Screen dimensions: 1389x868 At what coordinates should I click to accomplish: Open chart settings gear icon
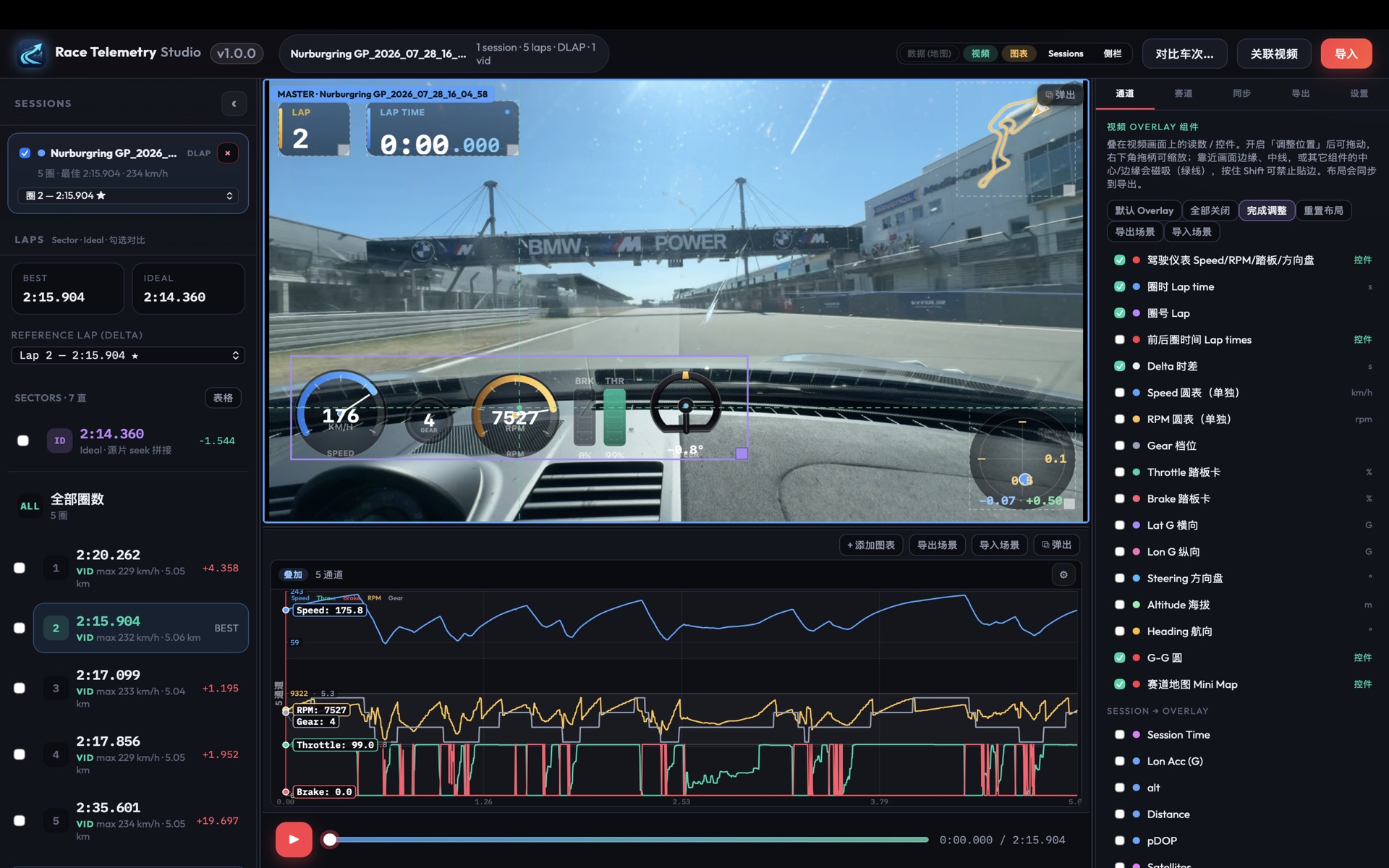click(1063, 574)
